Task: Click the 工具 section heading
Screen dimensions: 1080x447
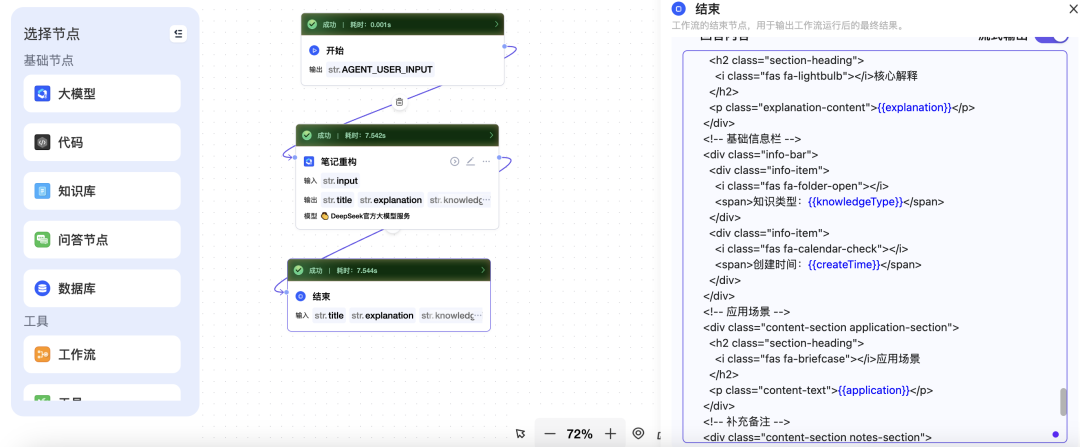Action: tap(36, 322)
